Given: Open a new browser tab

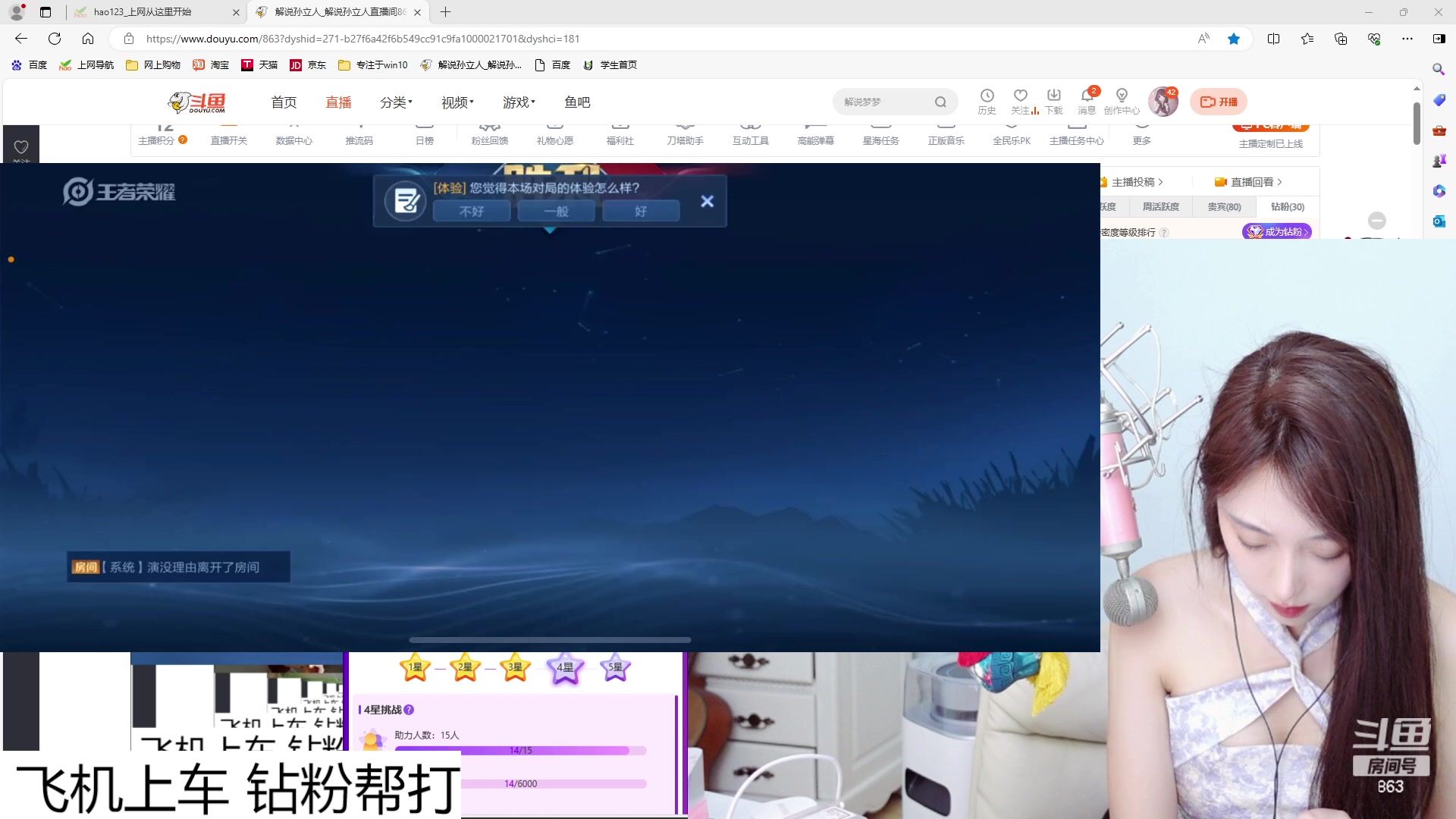Looking at the screenshot, I should [445, 12].
